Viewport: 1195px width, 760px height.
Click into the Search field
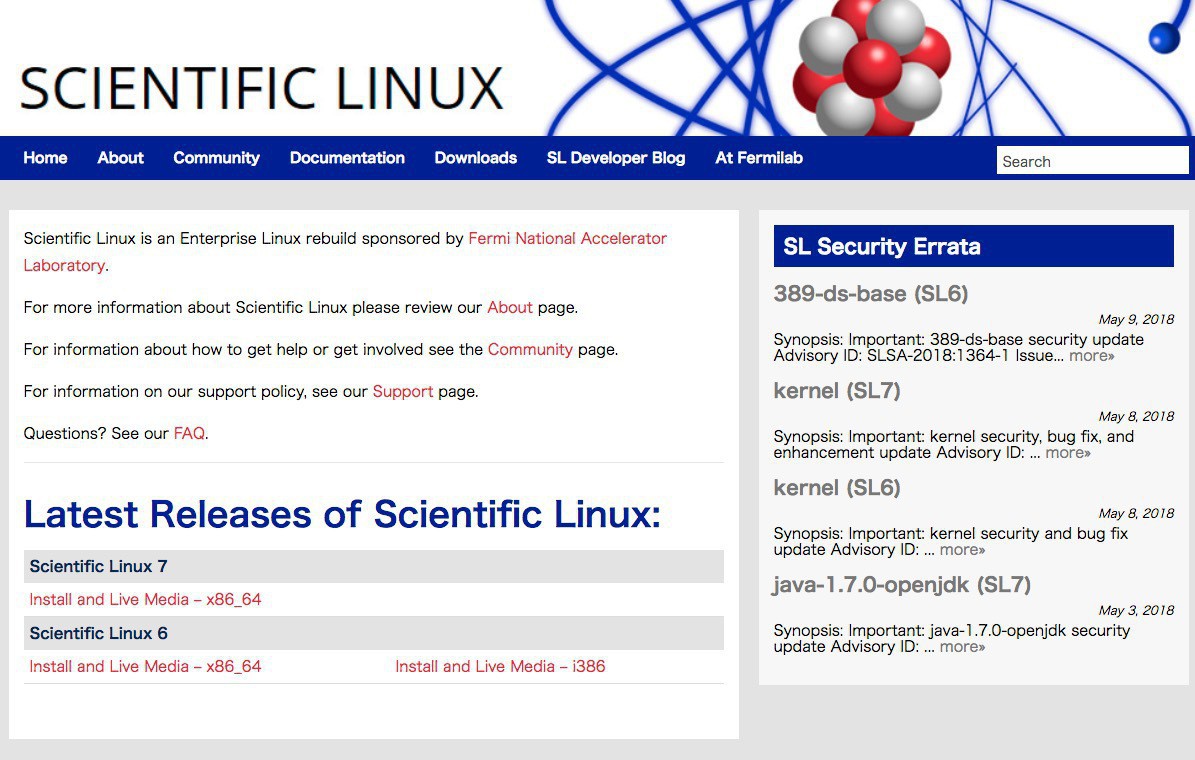(1092, 161)
